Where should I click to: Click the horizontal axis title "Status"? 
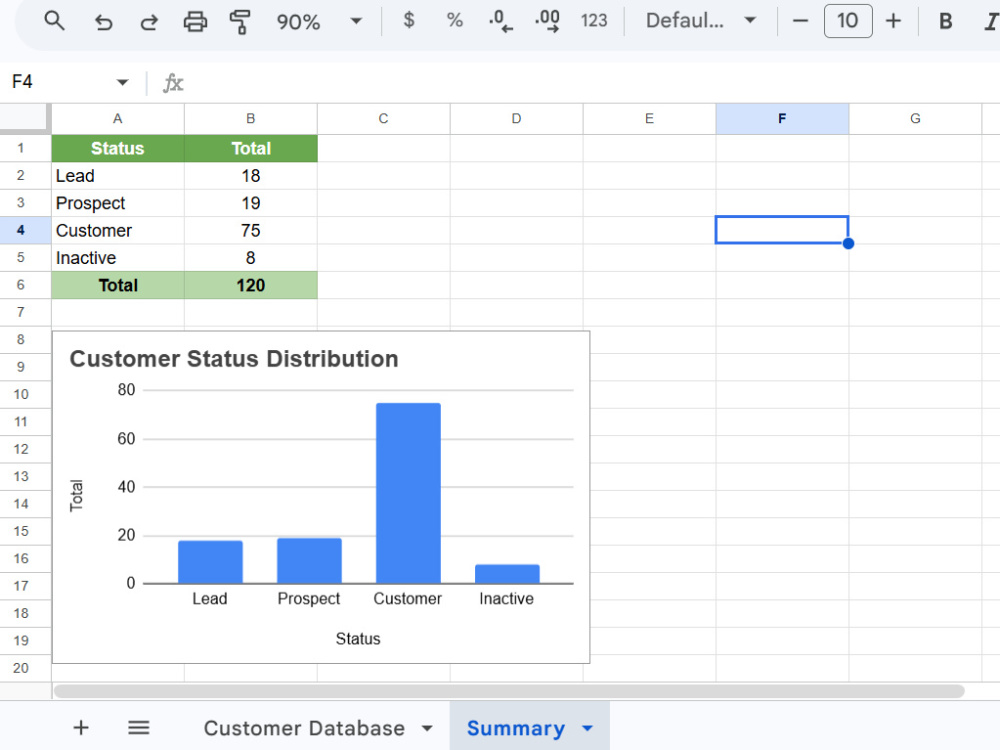358,638
